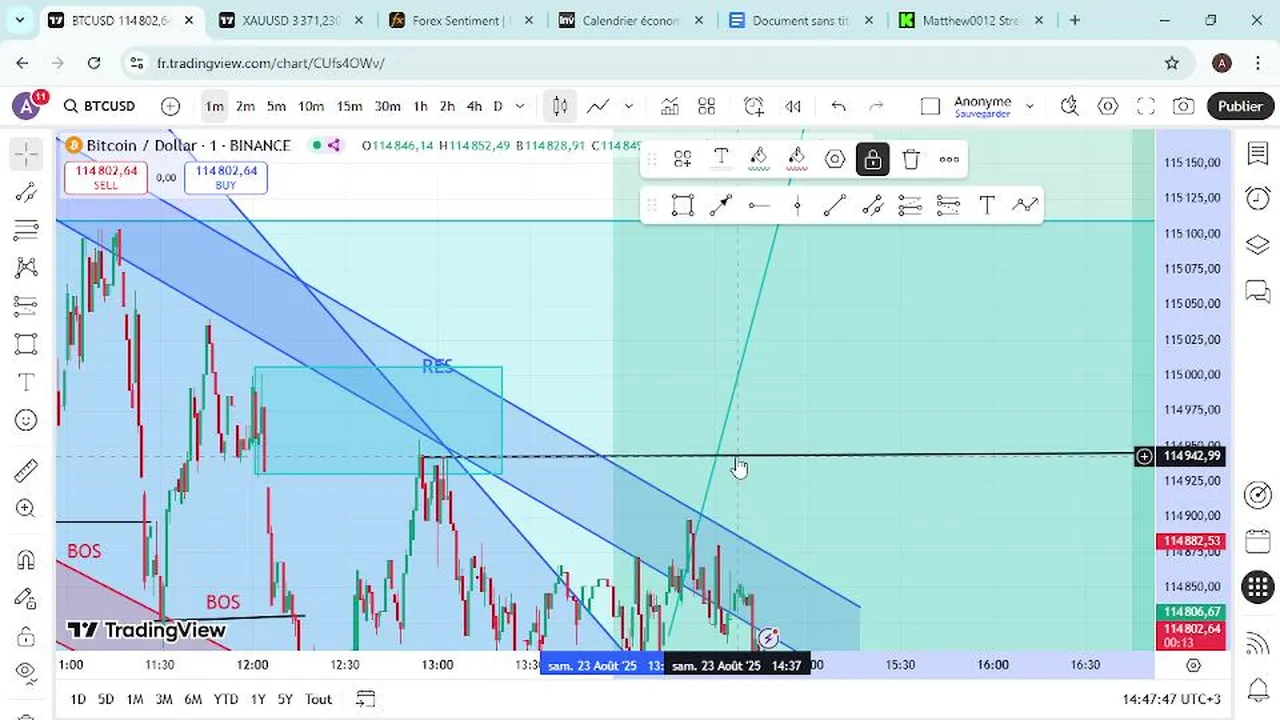
Task: Select geometric shapes tool in left sidebar
Action: tap(26, 344)
